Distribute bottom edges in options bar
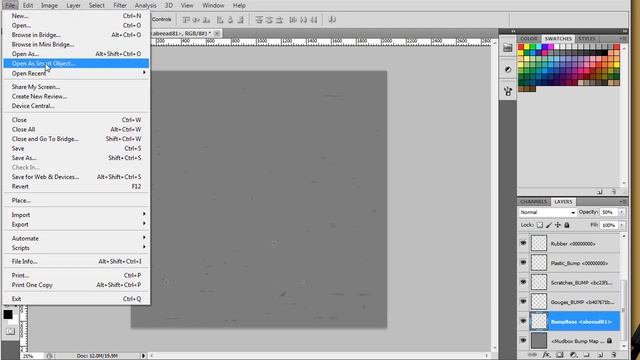Viewport: 640px width, 360px height. [279, 20]
